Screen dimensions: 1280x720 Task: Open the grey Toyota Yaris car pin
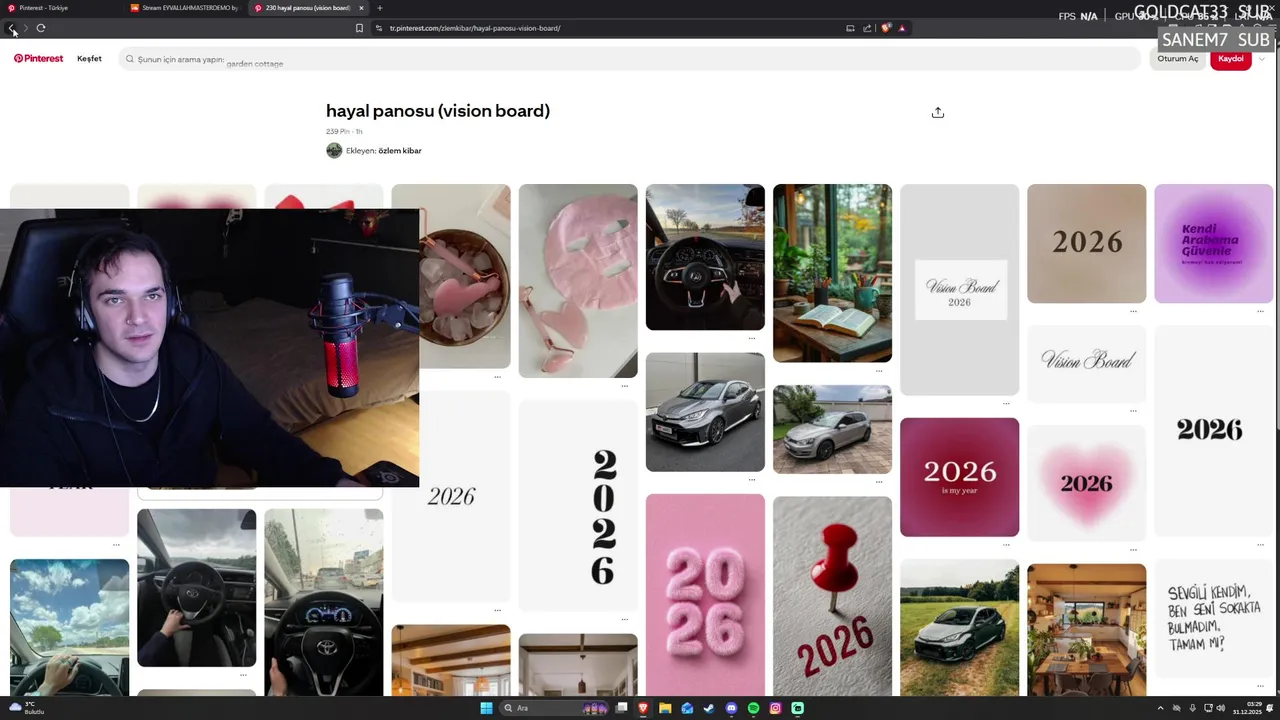(705, 412)
